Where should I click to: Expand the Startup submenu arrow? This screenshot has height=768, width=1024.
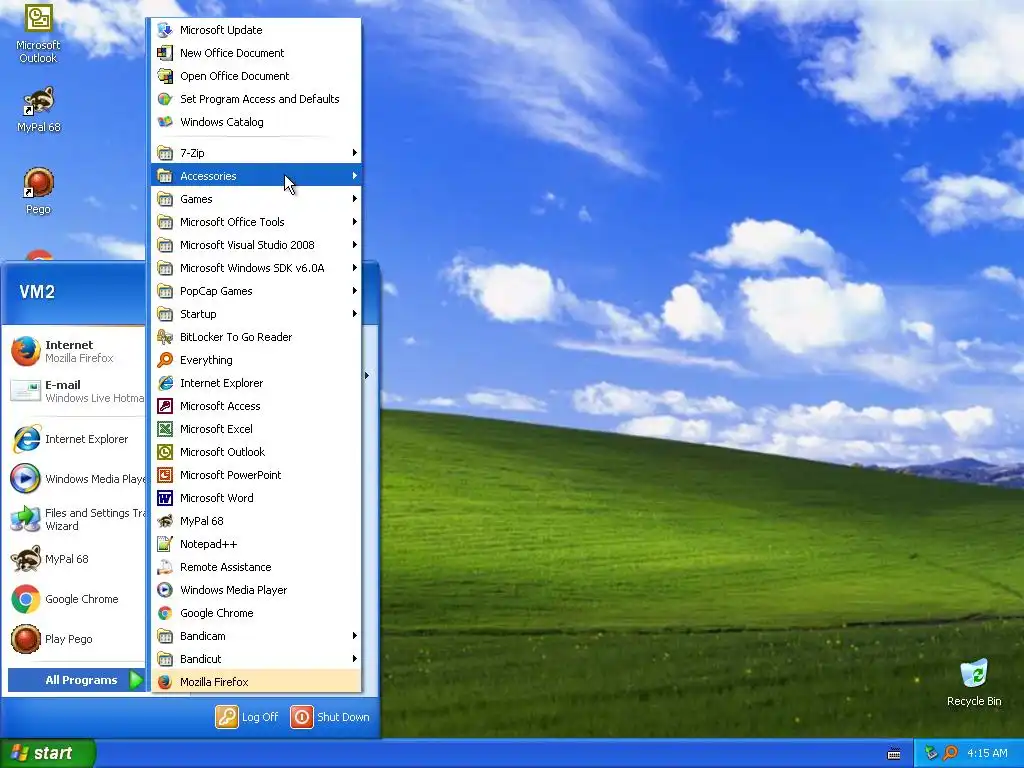click(x=355, y=314)
